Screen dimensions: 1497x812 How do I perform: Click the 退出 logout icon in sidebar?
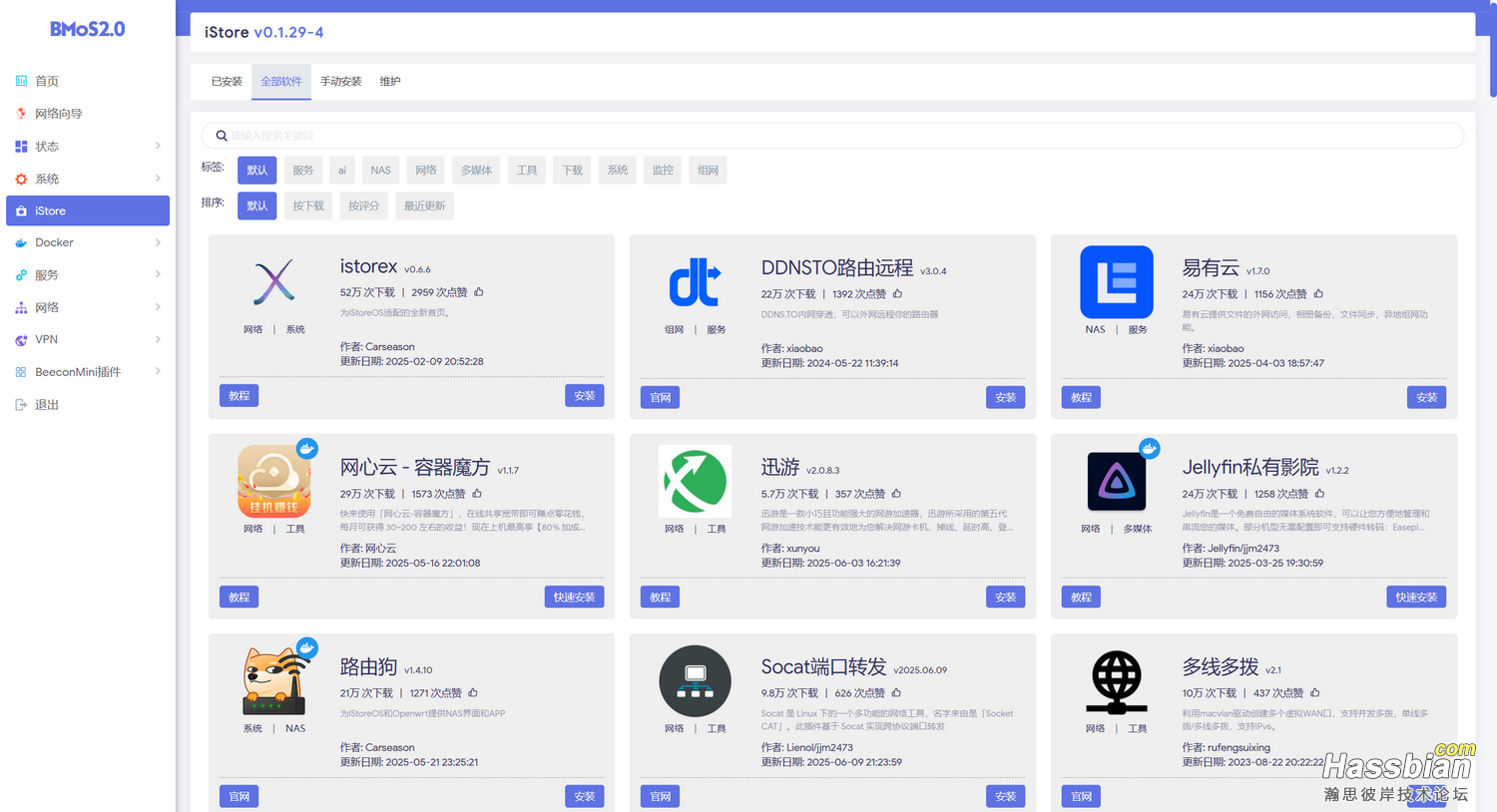point(21,405)
